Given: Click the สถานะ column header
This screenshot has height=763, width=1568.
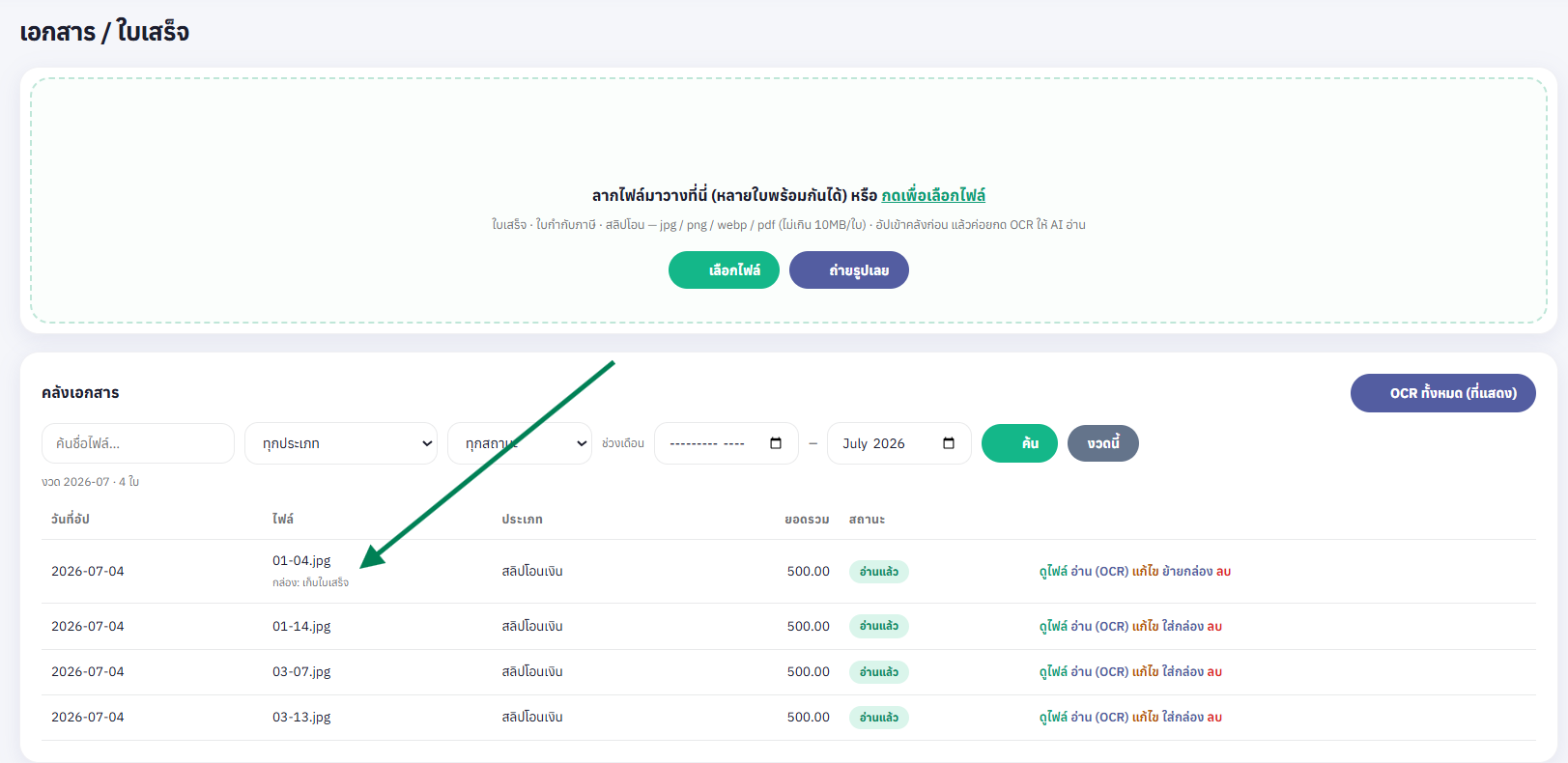Looking at the screenshot, I should coord(867,519).
